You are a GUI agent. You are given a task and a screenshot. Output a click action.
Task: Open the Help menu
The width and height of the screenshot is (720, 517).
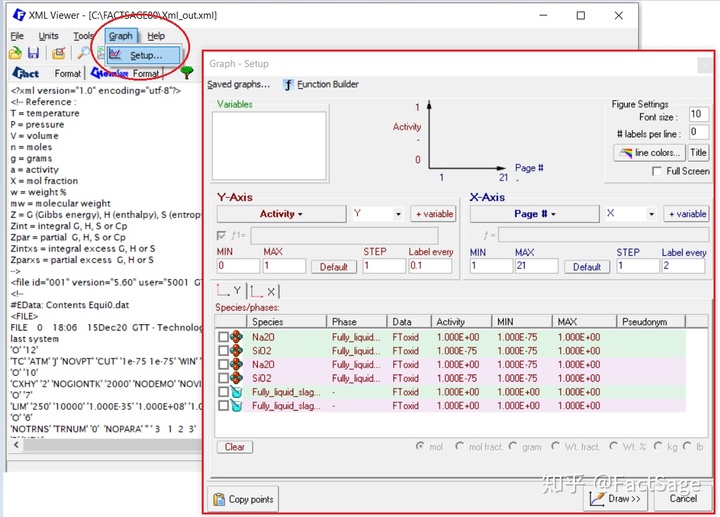click(156, 36)
